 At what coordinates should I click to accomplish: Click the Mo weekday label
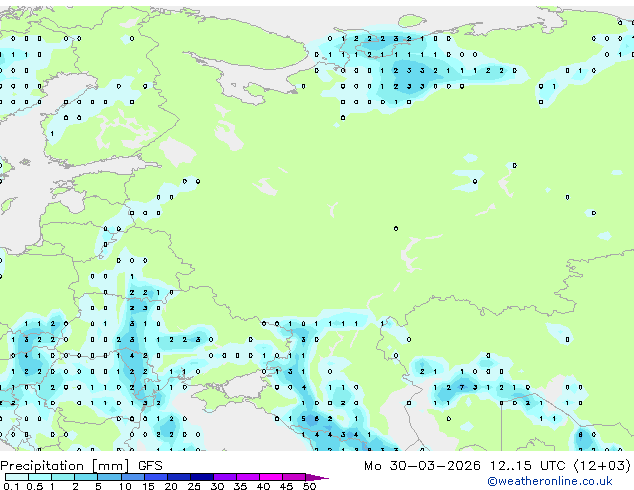click(x=372, y=466)
